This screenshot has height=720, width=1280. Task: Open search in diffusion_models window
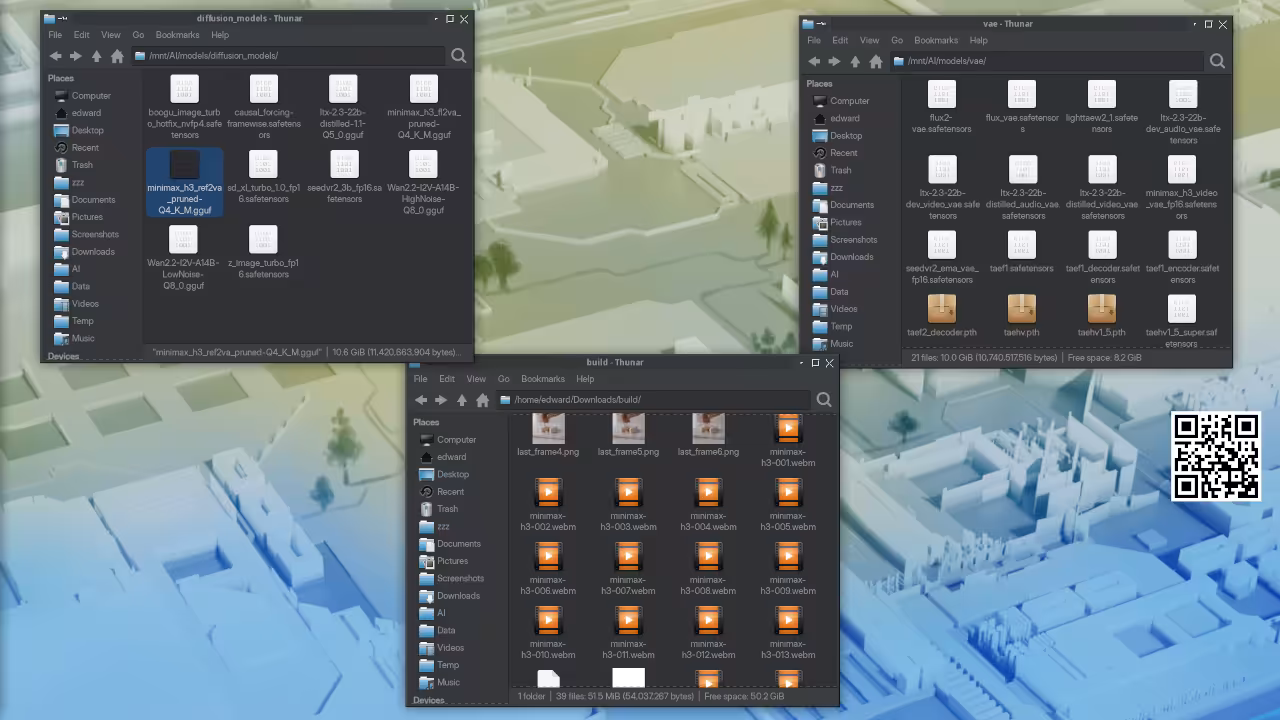[458, 56]
